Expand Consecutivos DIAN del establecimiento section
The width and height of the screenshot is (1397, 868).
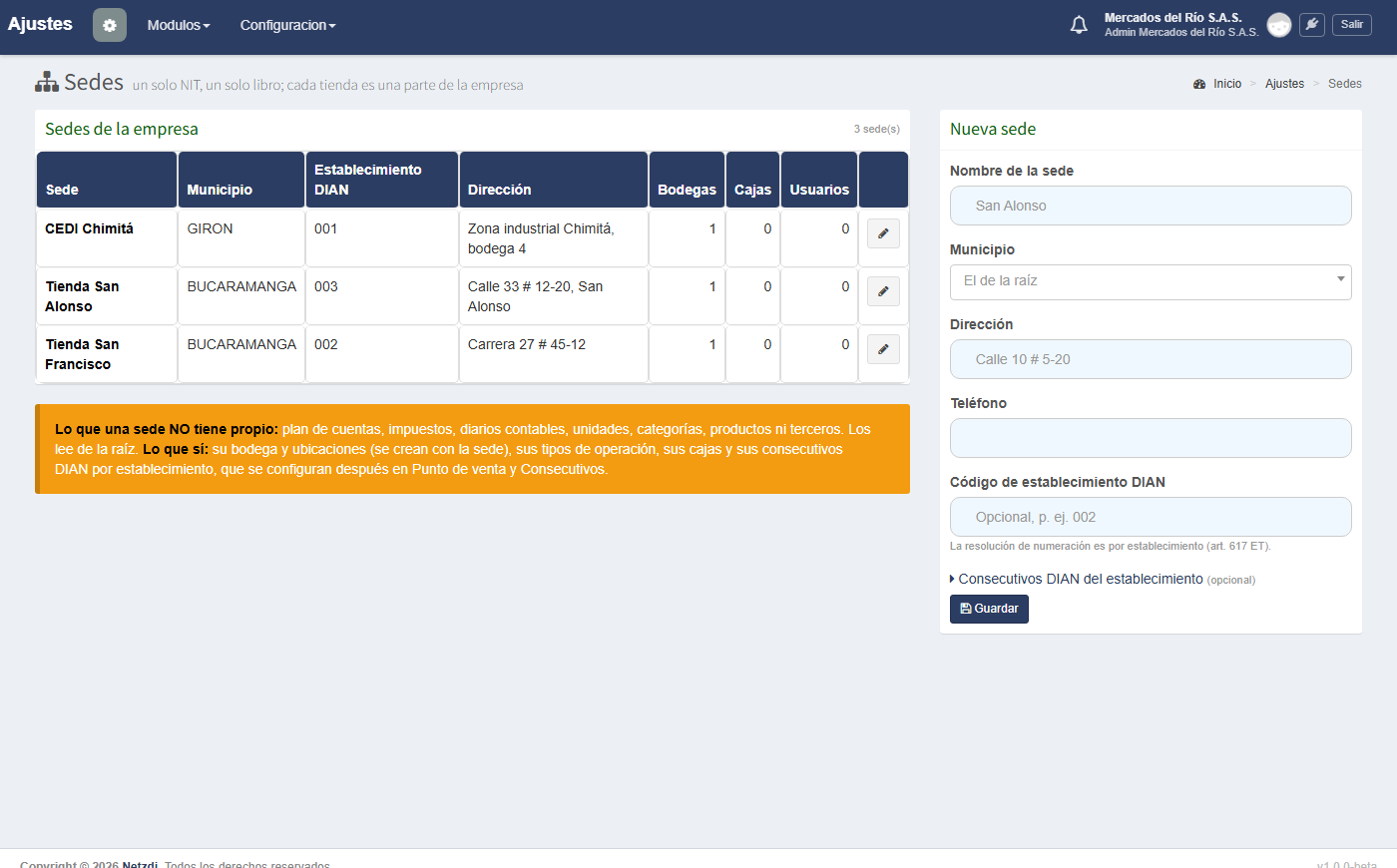[1103, 579]
